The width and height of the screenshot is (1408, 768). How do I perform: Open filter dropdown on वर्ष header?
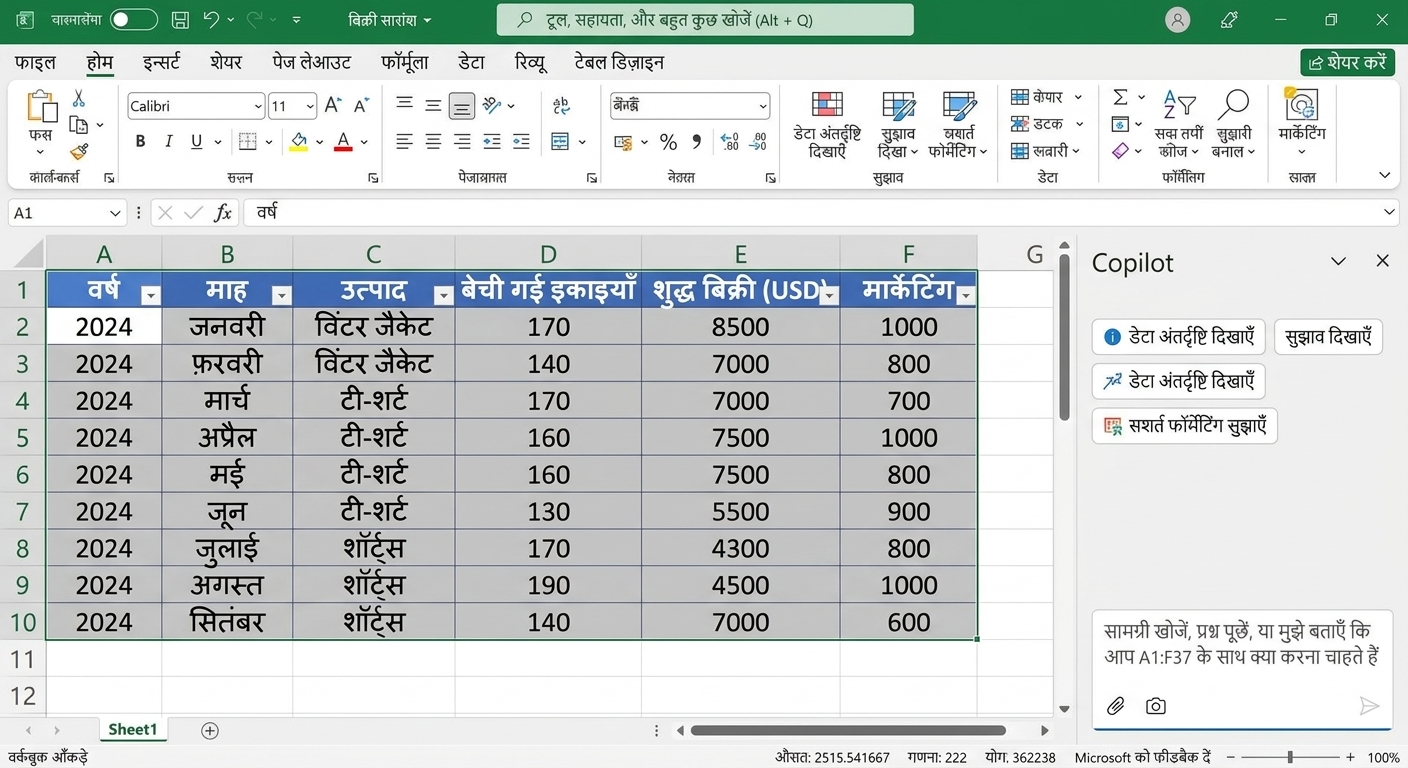(x=151, y=295)
